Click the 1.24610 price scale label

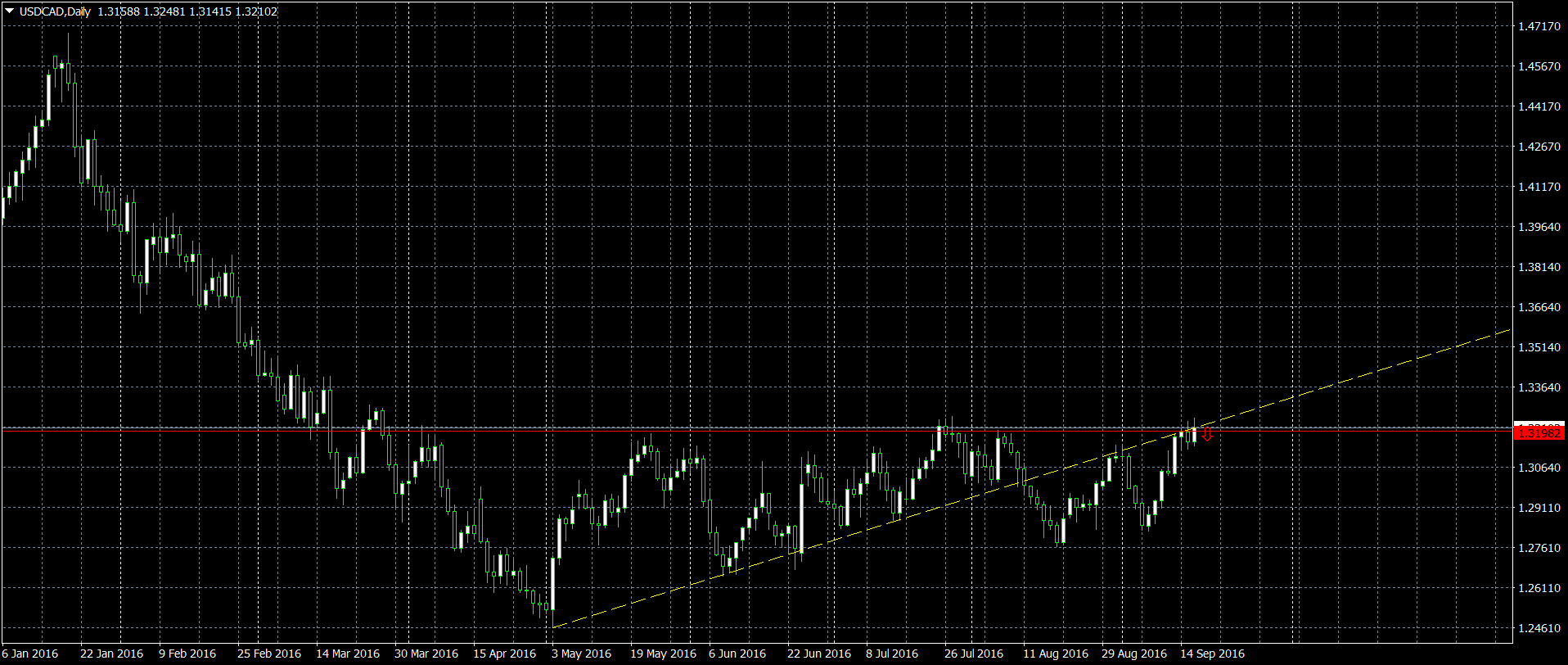1539,628
